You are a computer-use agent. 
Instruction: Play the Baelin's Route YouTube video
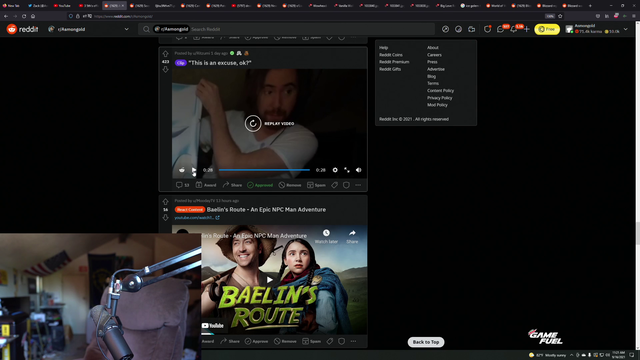269,280
